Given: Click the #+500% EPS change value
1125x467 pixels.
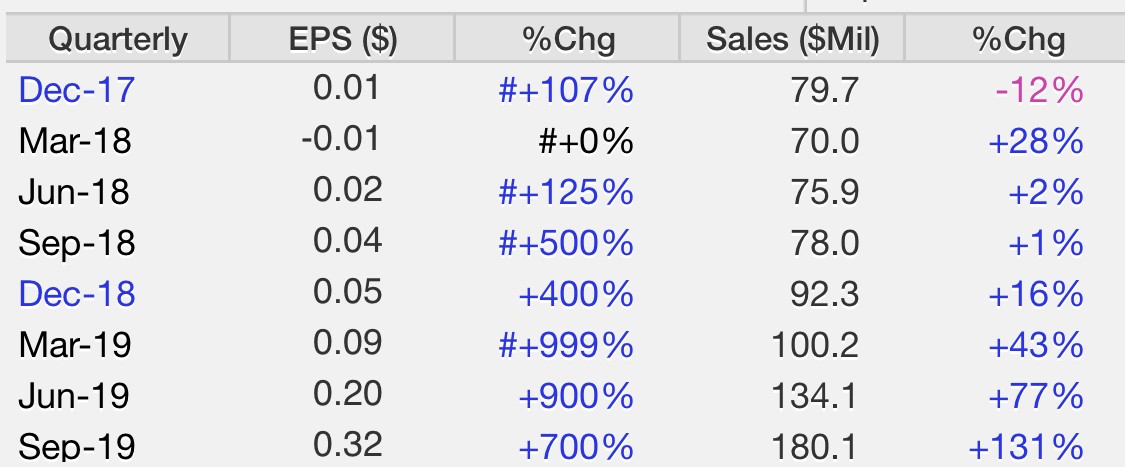Looking at the screenshot, I should [566, 243].
